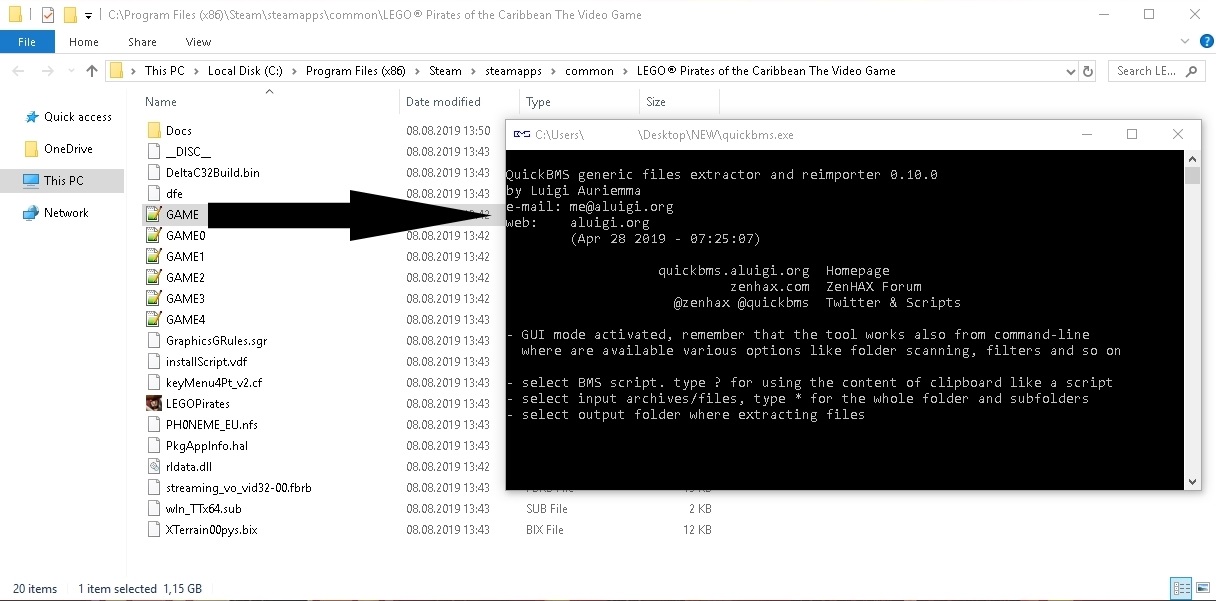This screenshot has width=1216, height=601.
Task: Select streaming_vo_vid32-00.fbrb file
Action: tap(231, 488)
